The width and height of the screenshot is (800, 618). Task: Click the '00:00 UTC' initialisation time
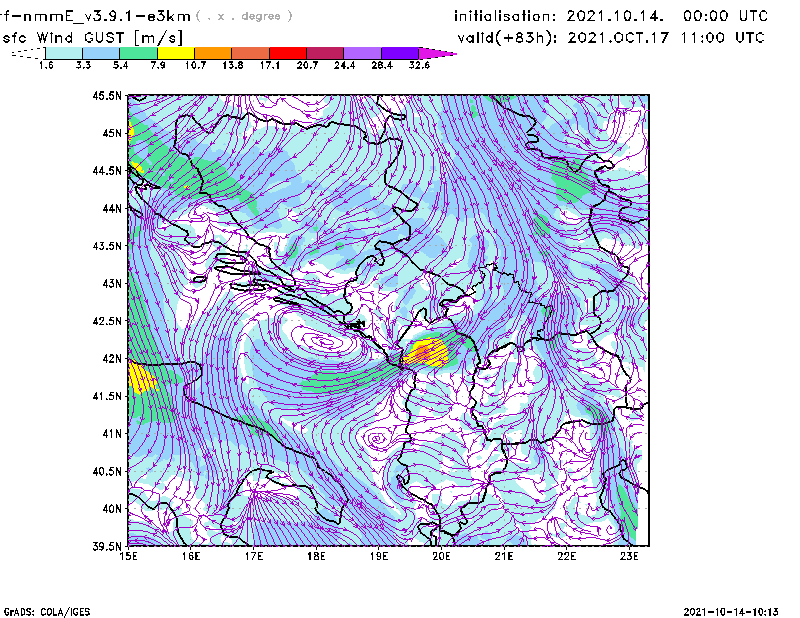click(725, 16)
